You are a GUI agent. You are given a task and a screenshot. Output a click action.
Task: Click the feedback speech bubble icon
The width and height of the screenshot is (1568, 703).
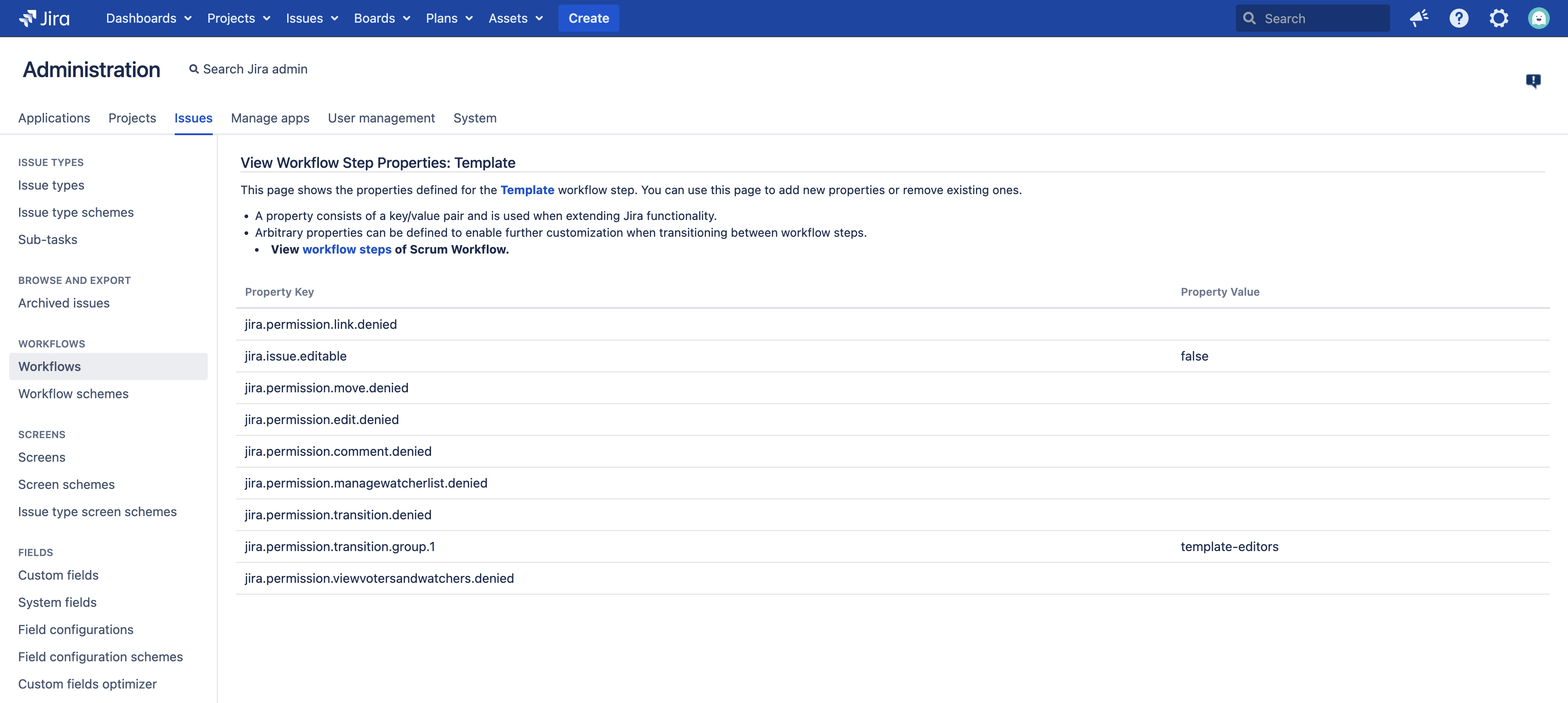1533,80
